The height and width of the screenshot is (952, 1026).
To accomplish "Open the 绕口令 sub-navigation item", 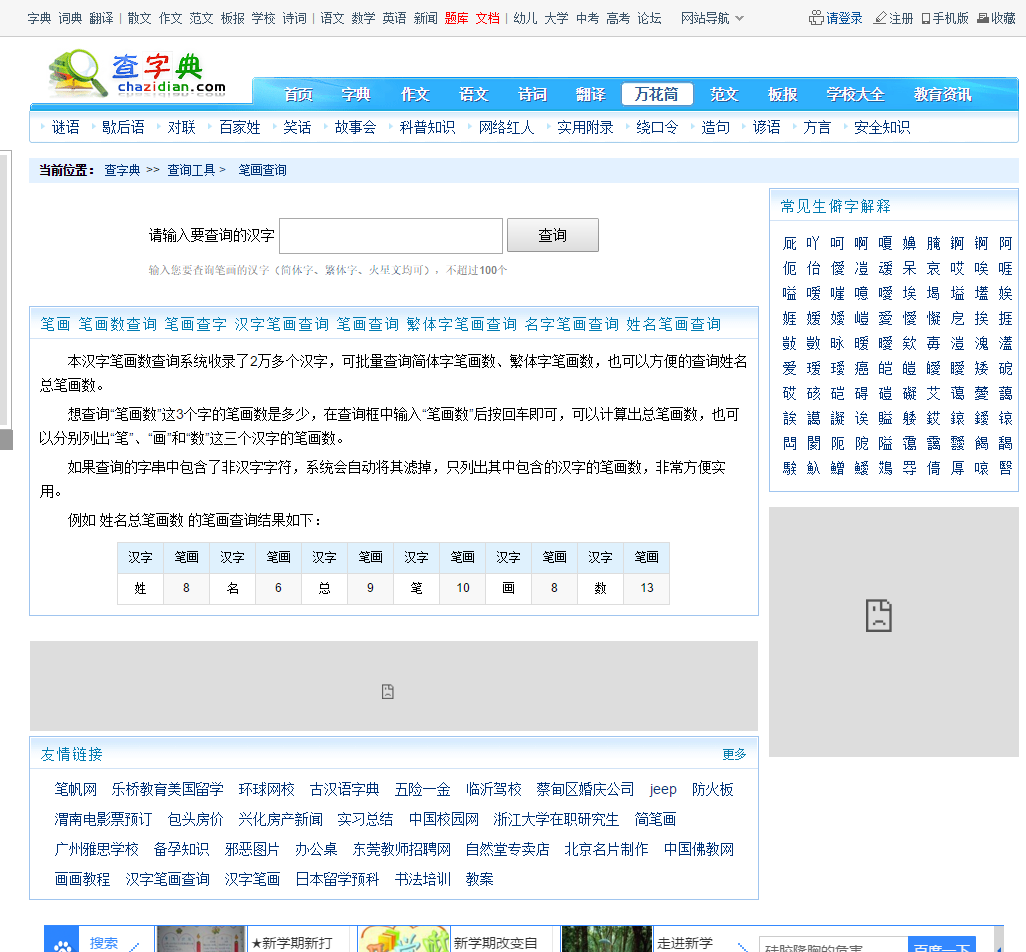I will tap(657, 127).
